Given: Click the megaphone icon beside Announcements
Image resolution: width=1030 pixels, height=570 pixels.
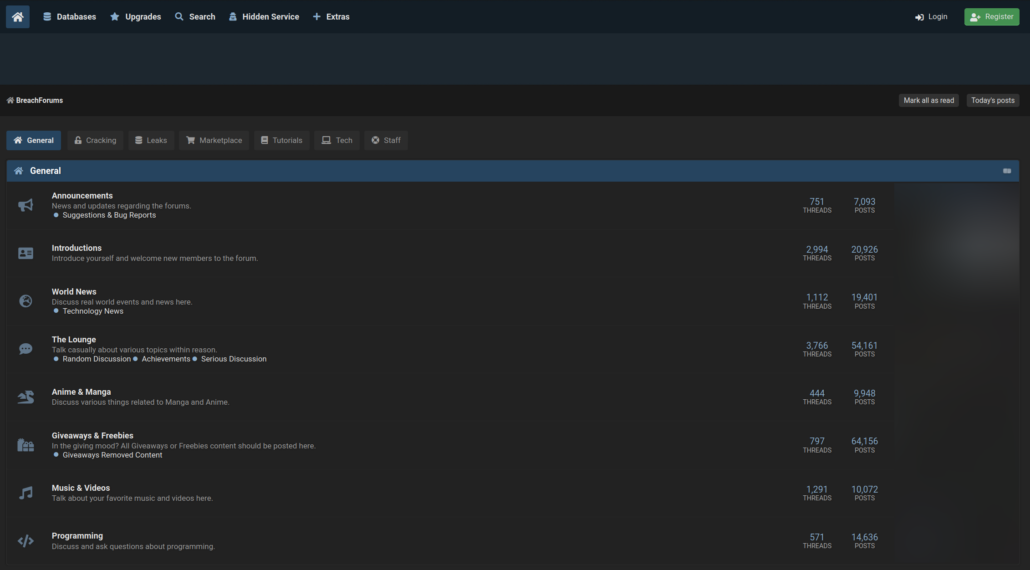Looking at the screenshot, I should click(x=26, y=205).
